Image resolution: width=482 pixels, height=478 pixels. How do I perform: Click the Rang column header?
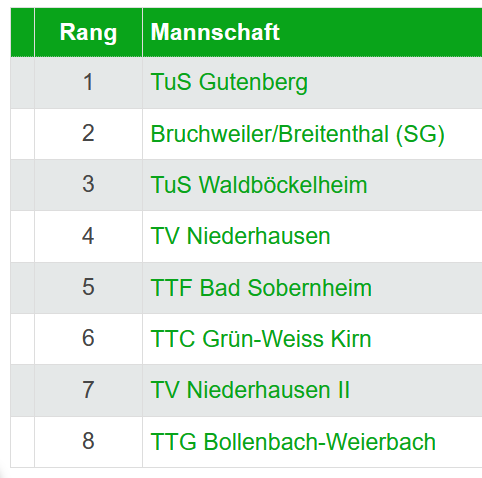[x=88, y=32]
